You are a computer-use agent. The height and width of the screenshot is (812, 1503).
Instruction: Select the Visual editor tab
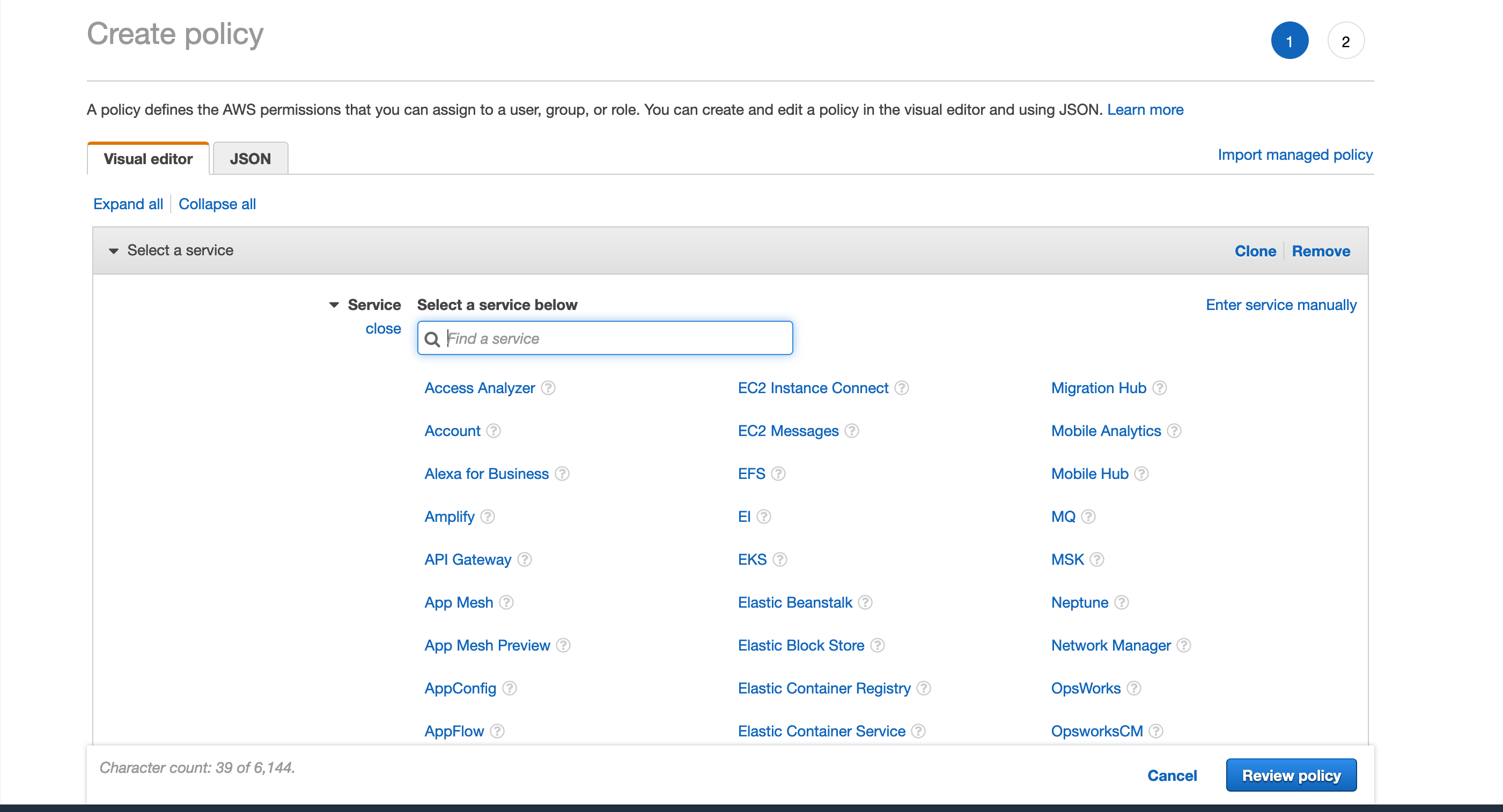coord(148,159)
